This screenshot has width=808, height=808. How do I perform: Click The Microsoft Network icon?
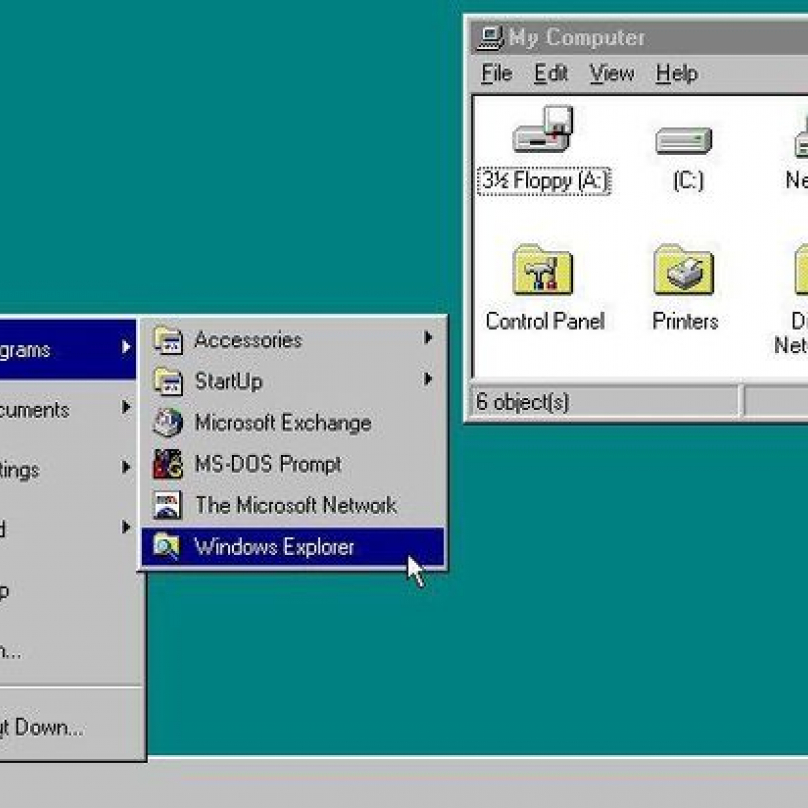coord(168,505)
